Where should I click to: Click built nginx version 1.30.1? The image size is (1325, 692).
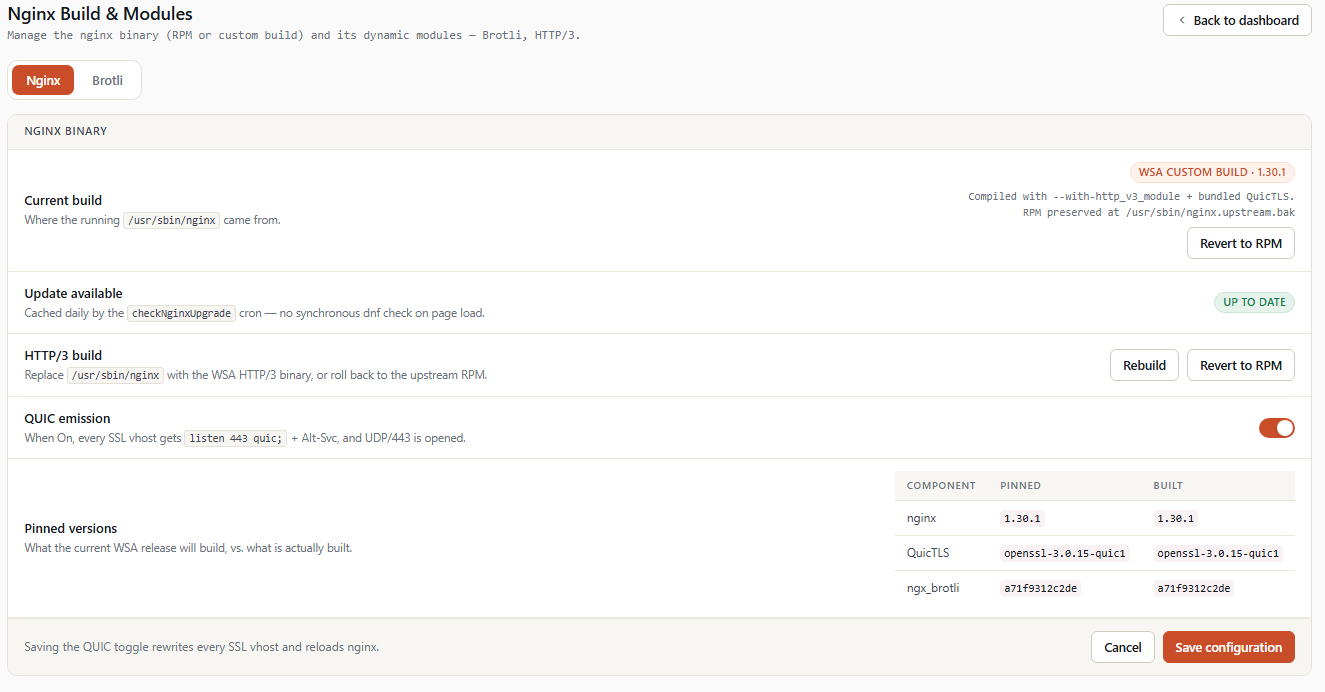click(x=1175, y=519)
